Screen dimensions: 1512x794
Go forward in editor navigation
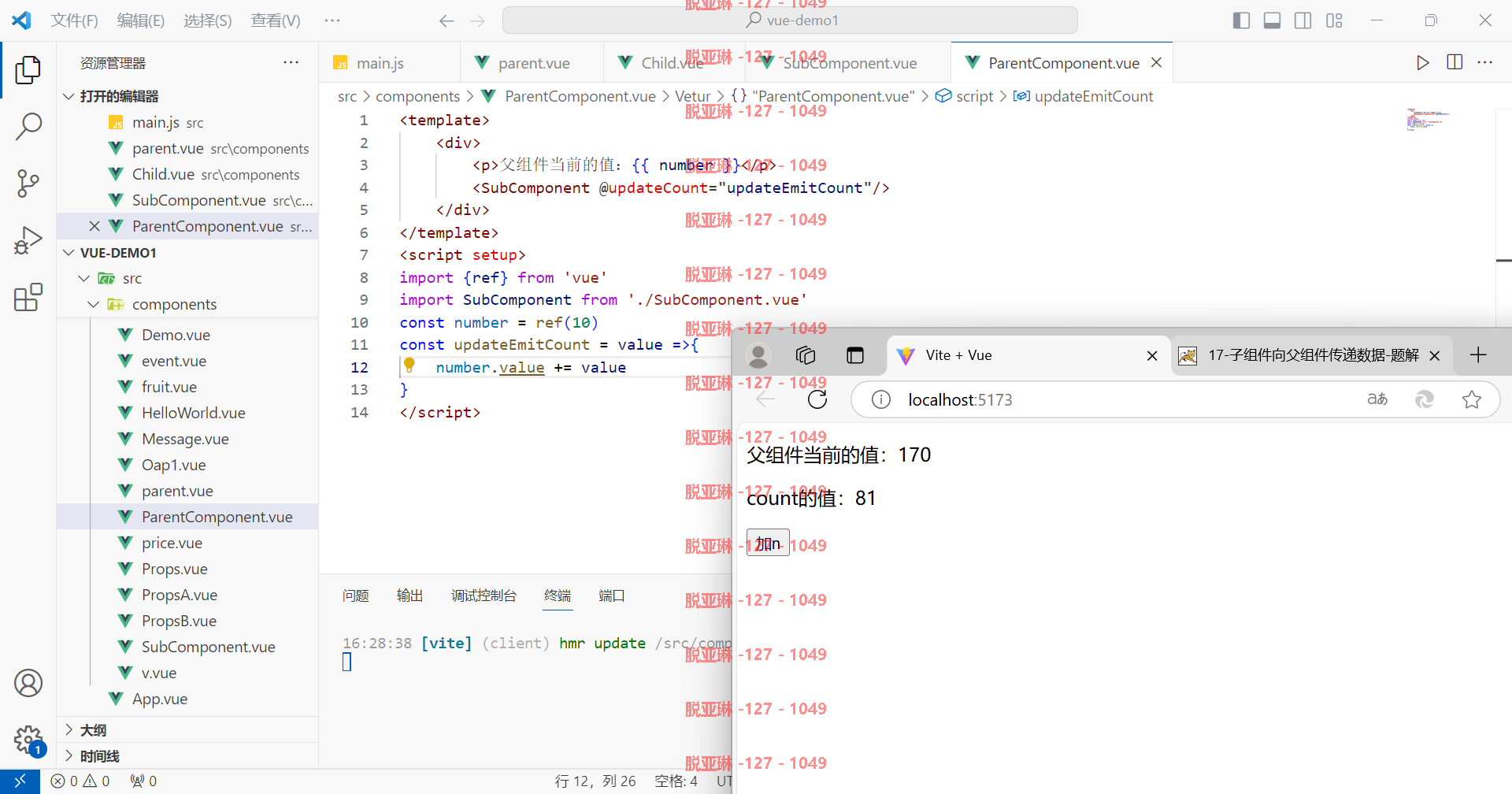[x=478, y=20]
